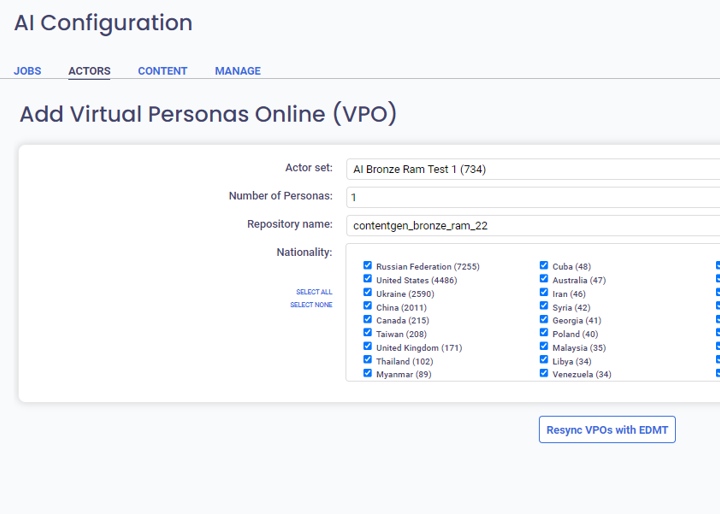Viewport: 720px width, 514px height.
Task: Switch to the ACTORS tab
Action: (x=89, y=71)
